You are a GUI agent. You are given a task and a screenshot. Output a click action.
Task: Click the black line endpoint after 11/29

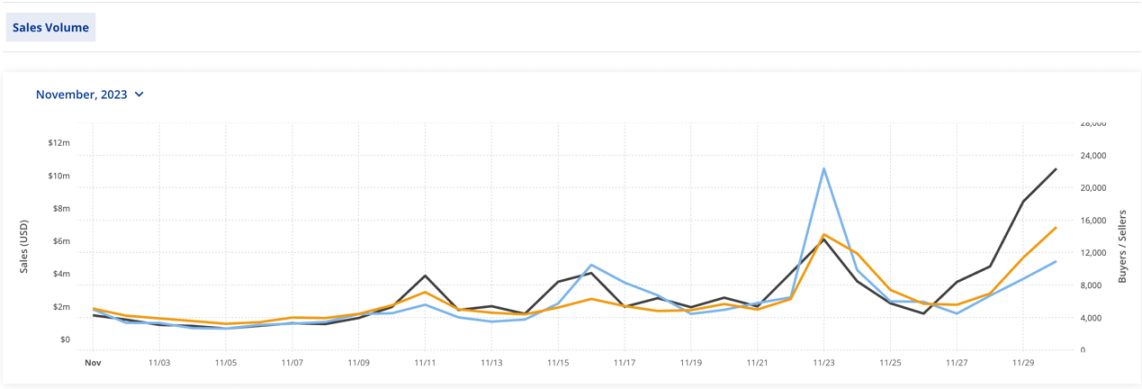coord(1056,169)
